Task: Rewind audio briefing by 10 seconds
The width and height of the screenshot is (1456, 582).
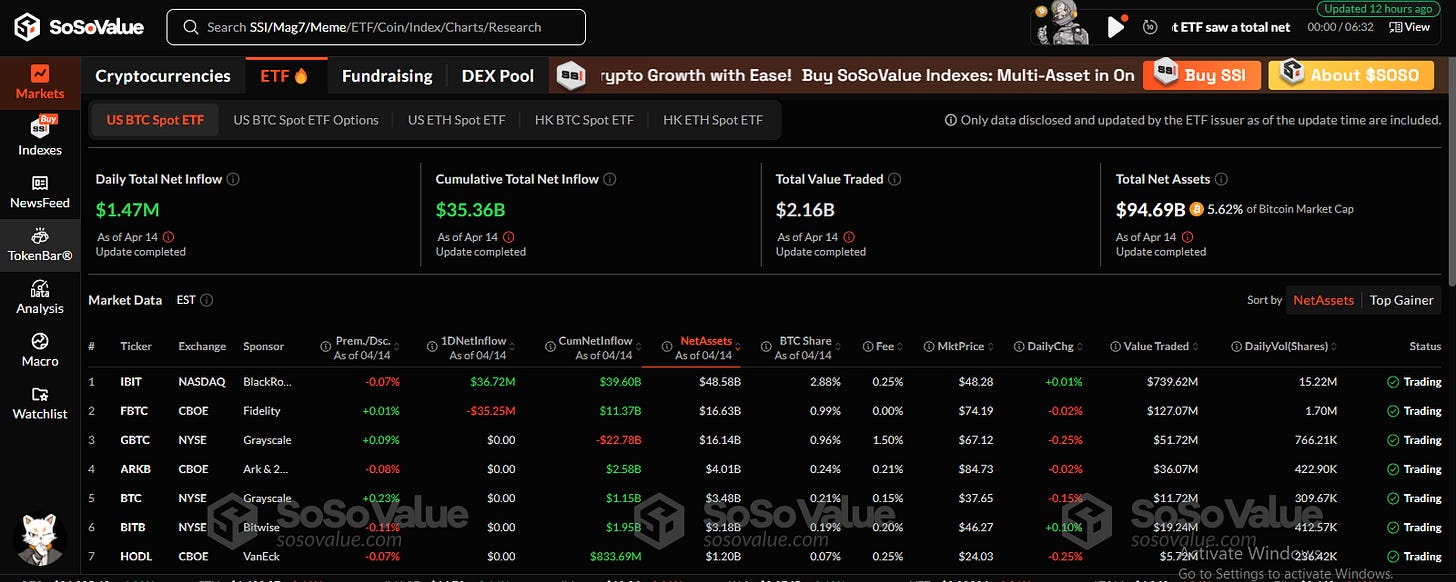Action: (1151, 27)
